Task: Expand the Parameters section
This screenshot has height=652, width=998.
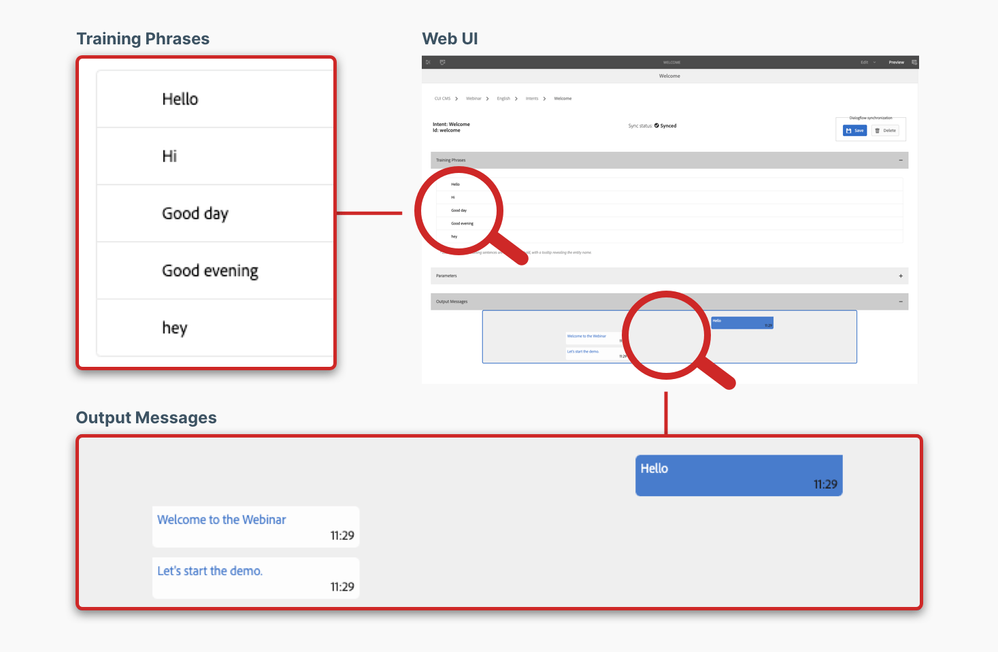Action: pyautogui.click(x=900, y=276)
